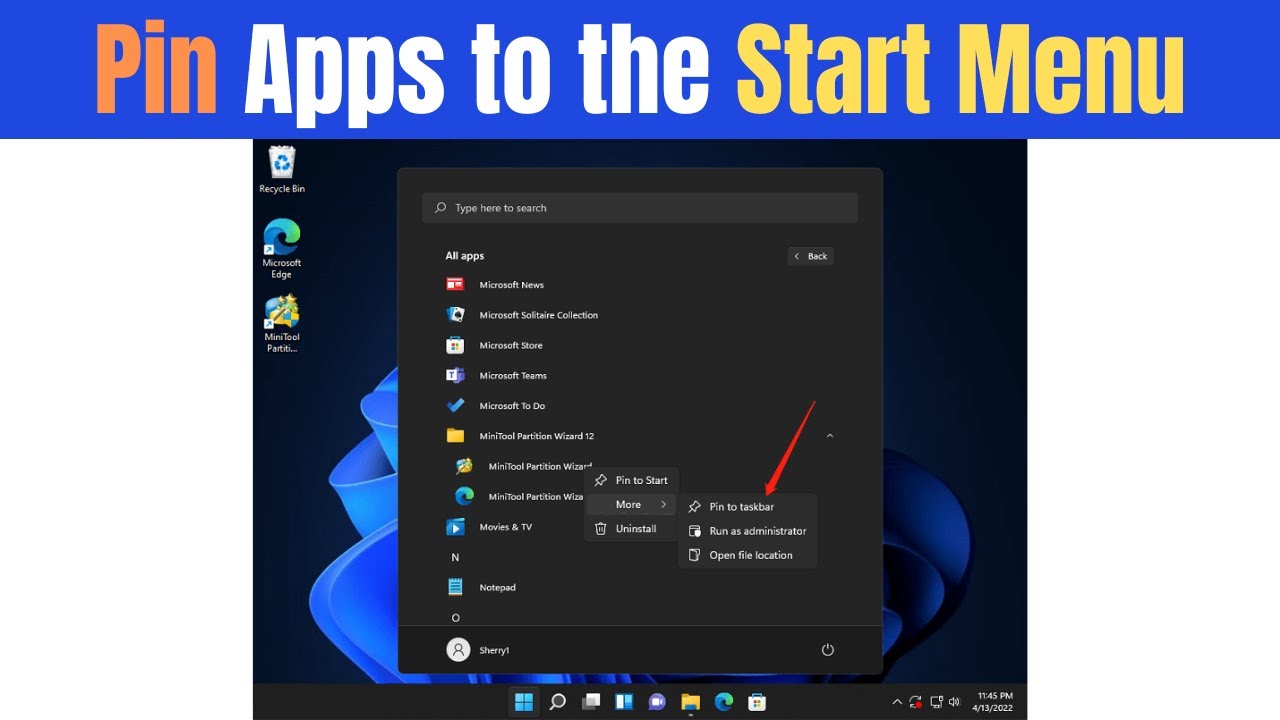This screenshot has width=1280, height=720.
Task: Open Microsoft Edge from the taskbar
Action: click(x=724, y=702)
